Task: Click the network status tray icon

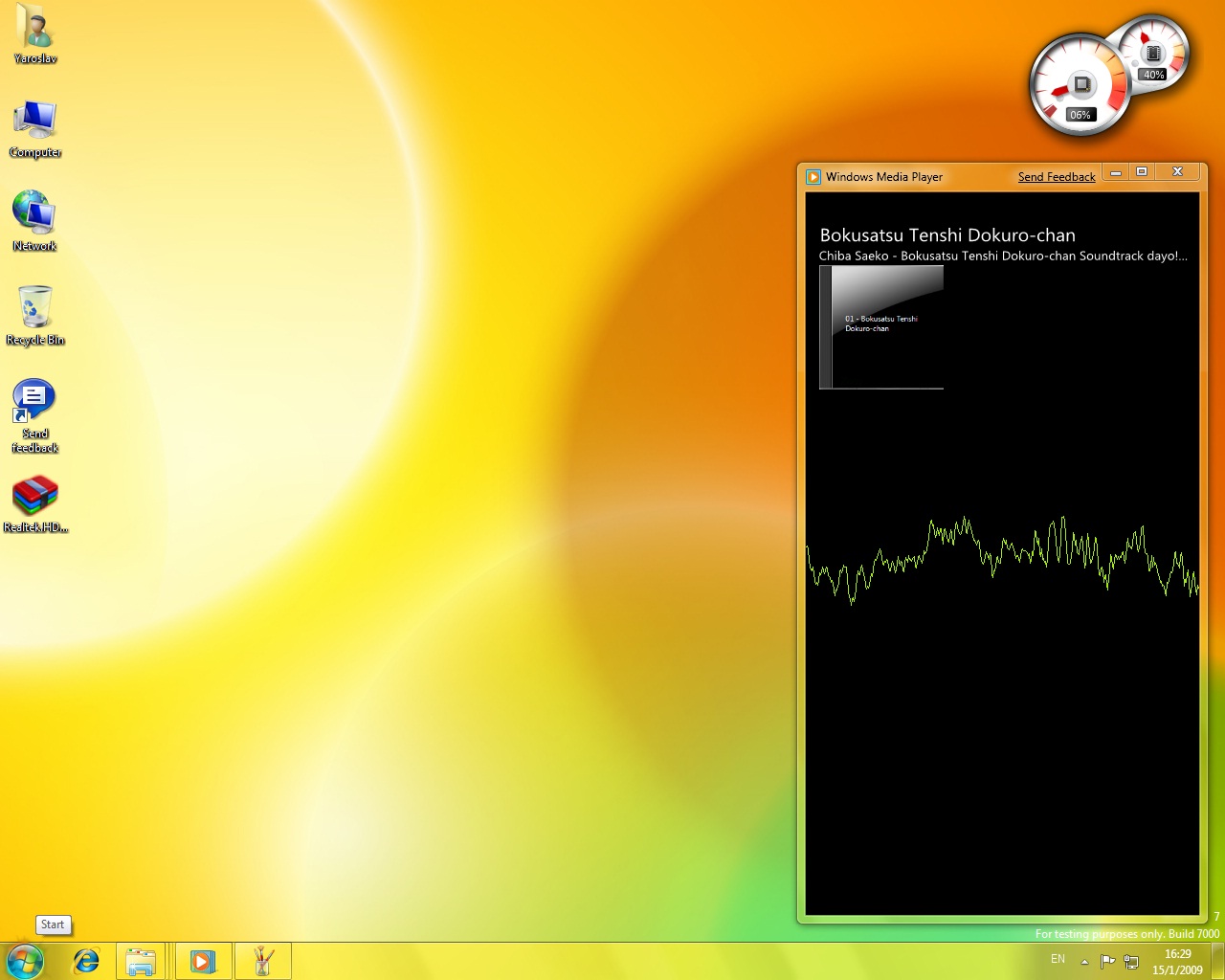Action: tap(1131, 961)
